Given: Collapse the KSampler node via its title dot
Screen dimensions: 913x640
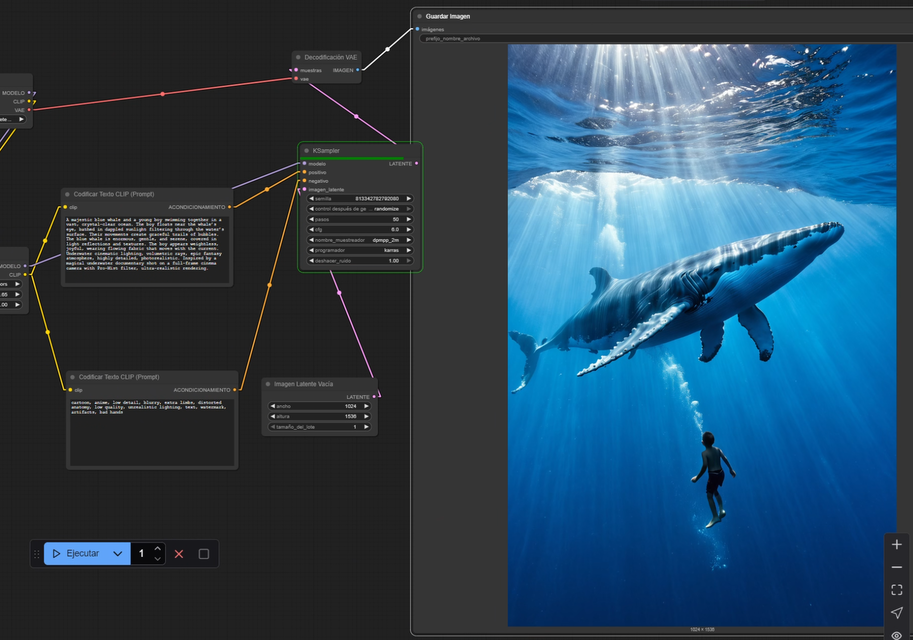Looking at the screenshot, I should (306, 151).
